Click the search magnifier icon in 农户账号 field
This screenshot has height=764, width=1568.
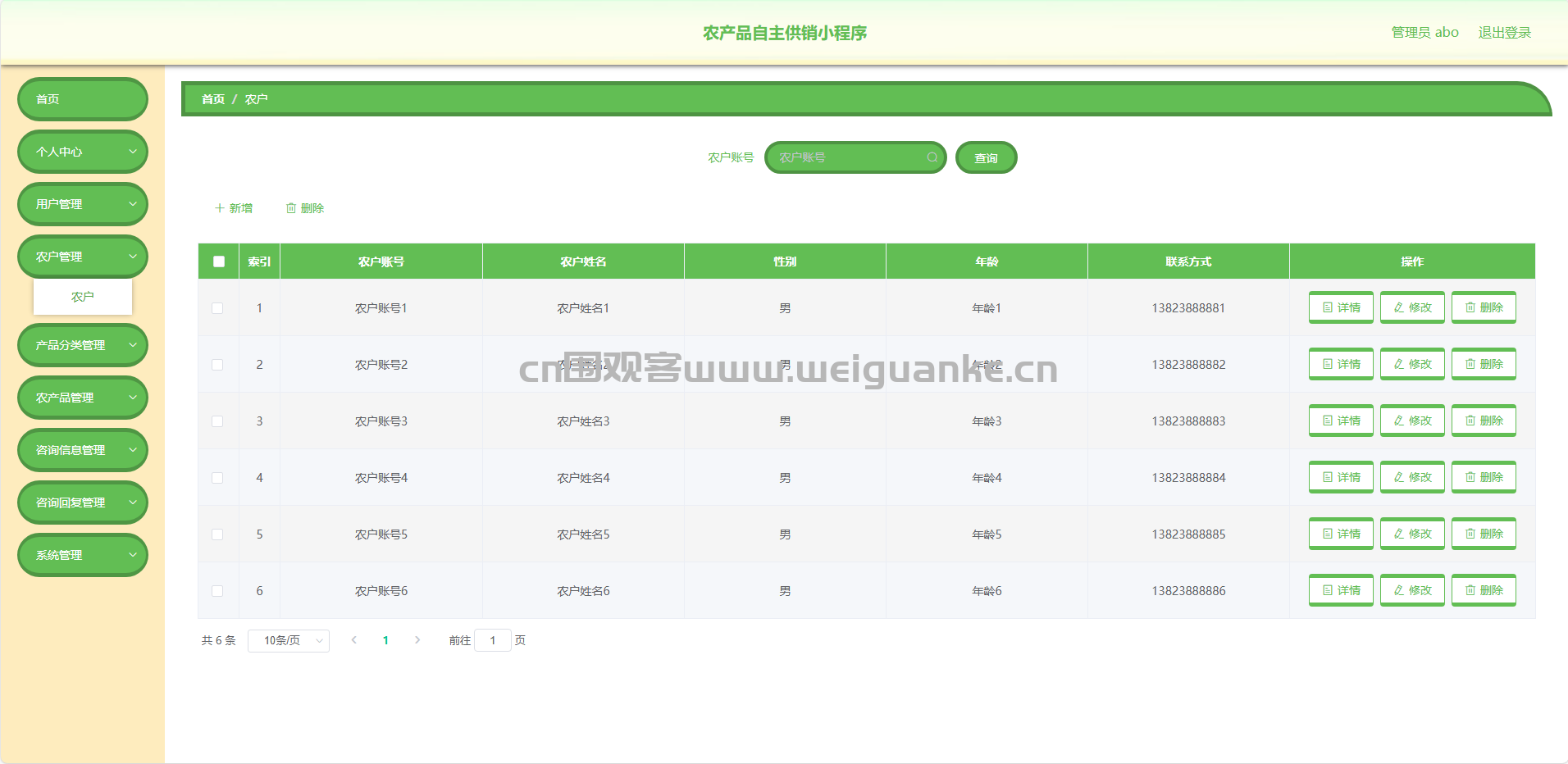point(932,157)
